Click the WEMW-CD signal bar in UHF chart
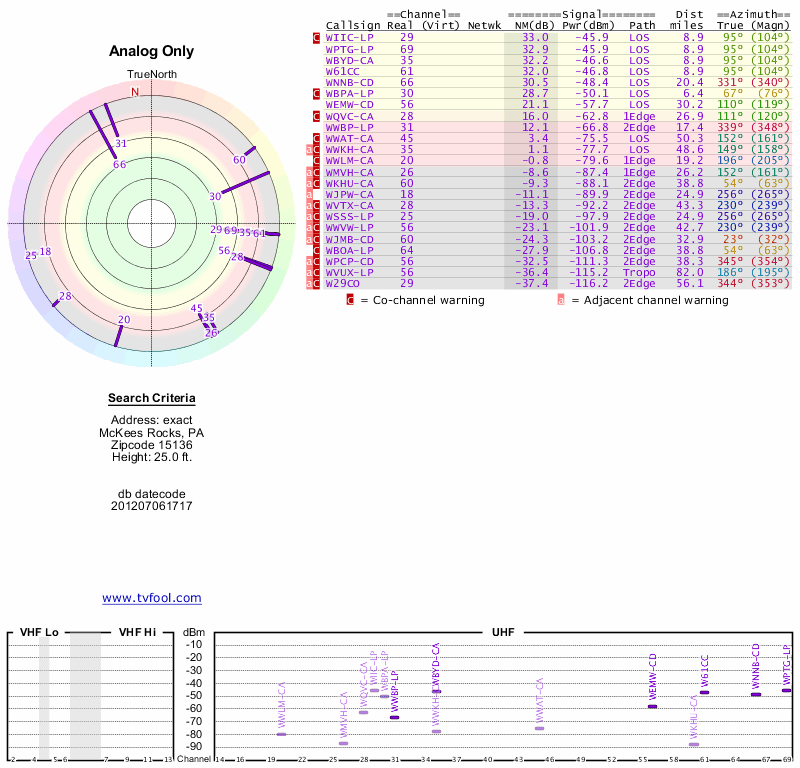Viewport: 800px width, 768px height. pos(653,706)
